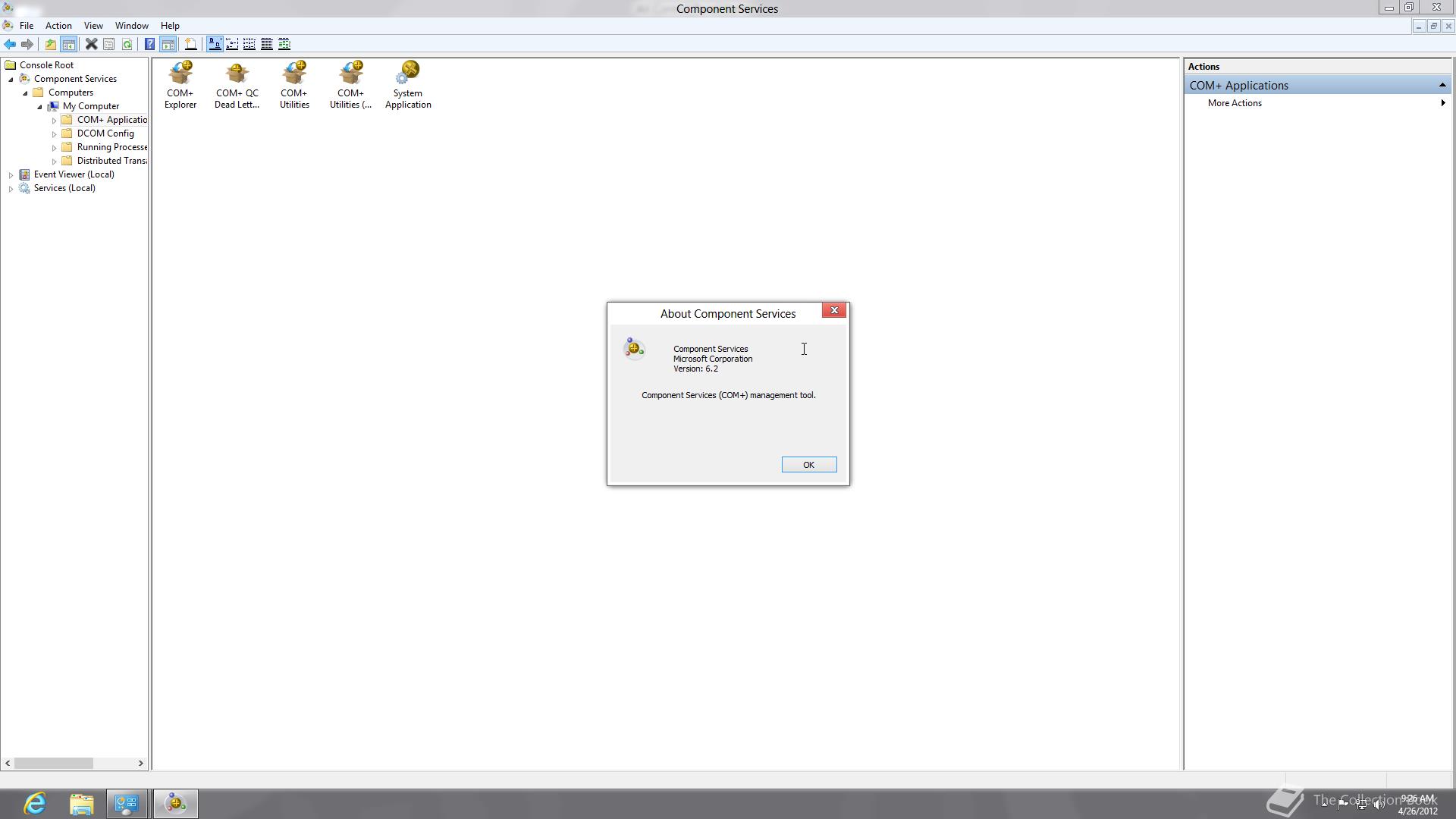Click the volume speaker tray icon
Image resolution: width=1456 pixels, height=819 pixels.
click(x=1379, y=805)
